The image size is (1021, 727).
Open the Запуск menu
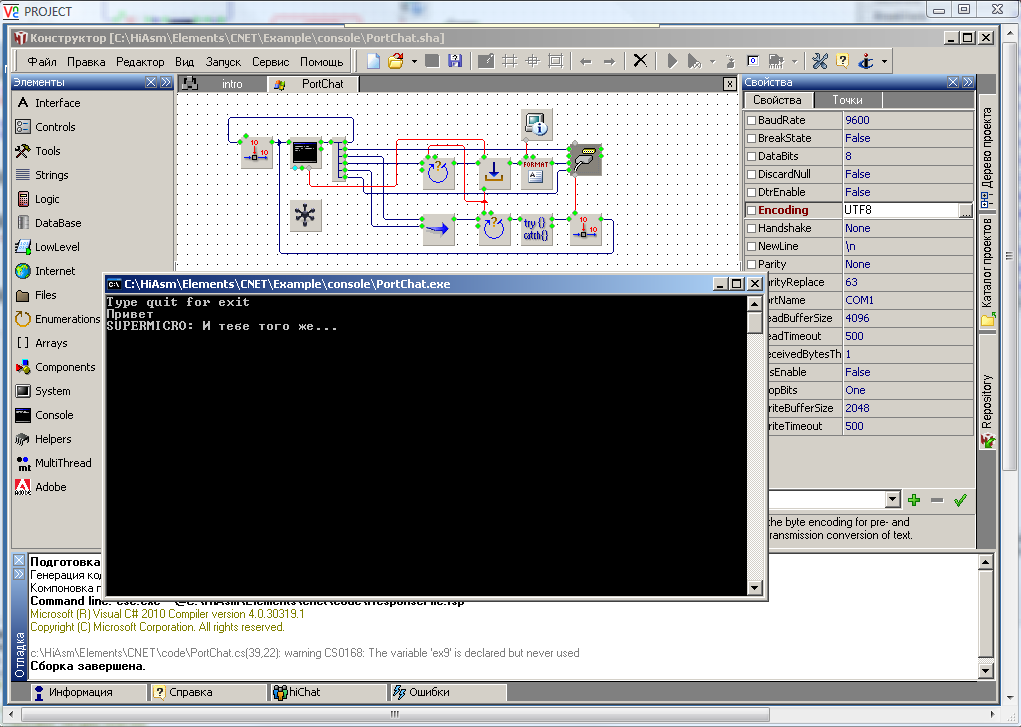223,61
